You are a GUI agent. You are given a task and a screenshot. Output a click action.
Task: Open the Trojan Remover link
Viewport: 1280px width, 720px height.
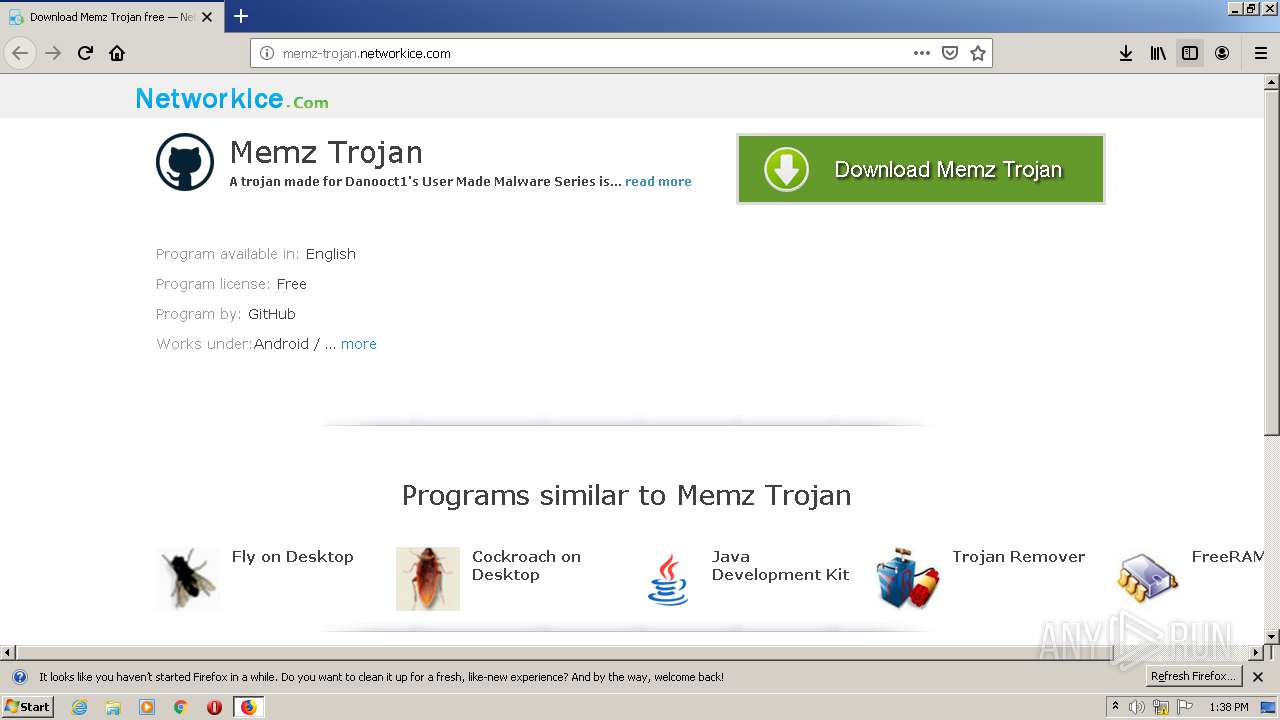(x=1018, y=557)
